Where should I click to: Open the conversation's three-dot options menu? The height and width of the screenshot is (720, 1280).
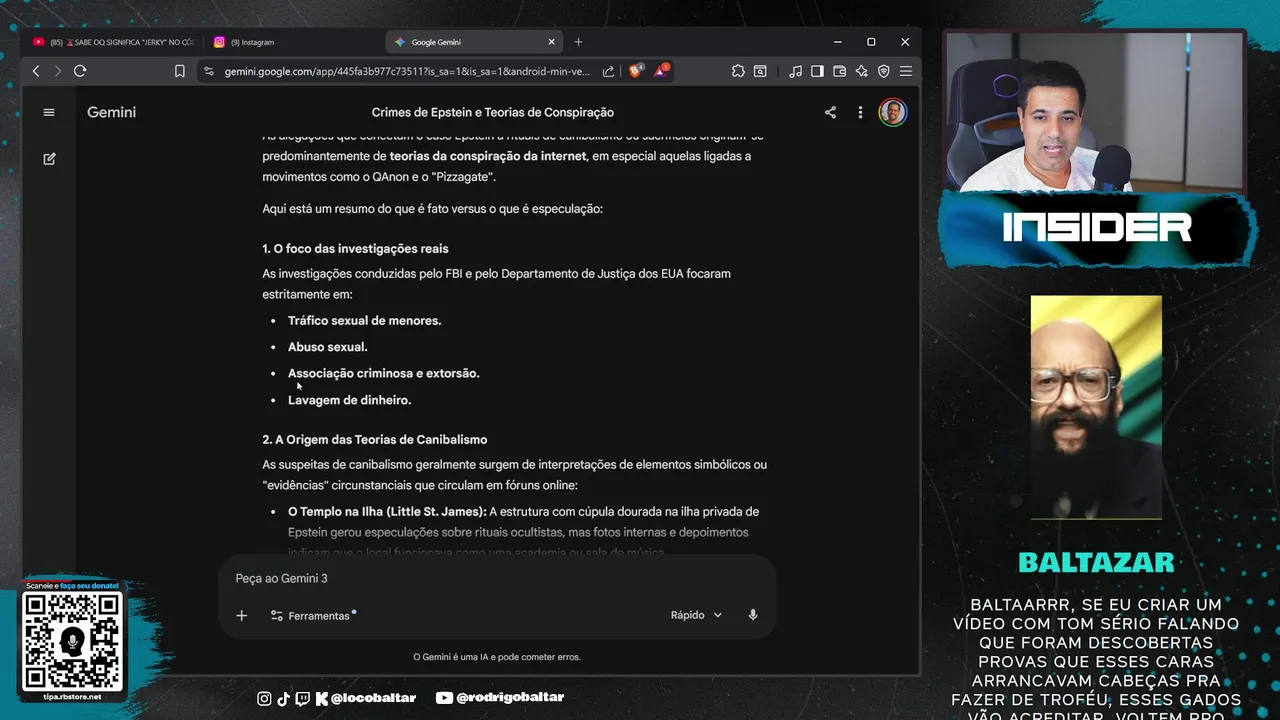coord(860,112)
